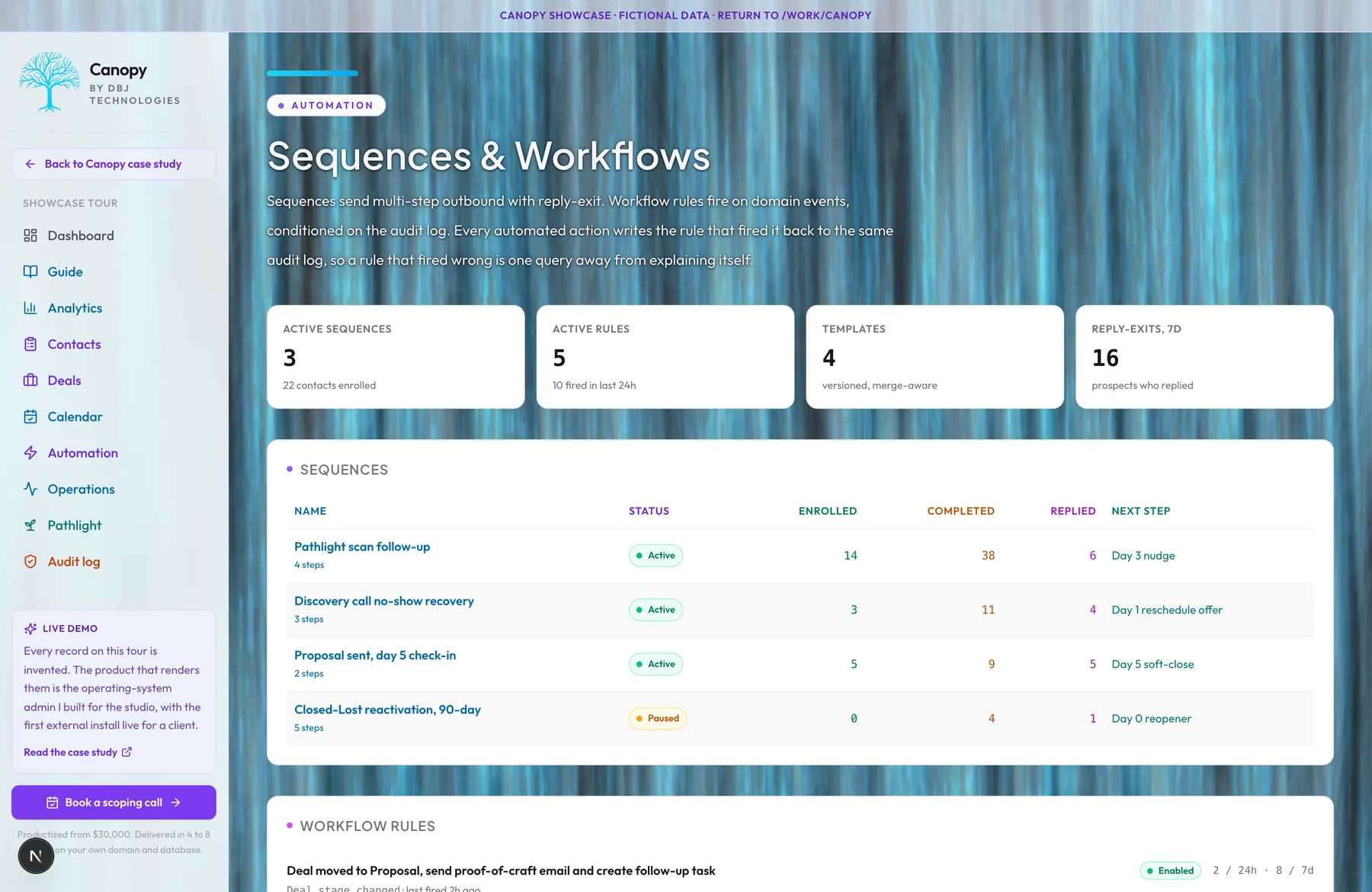Viewport: 1372px width, 892px height.
Task: Navigate to Deals
Action: tap(114, 380)
